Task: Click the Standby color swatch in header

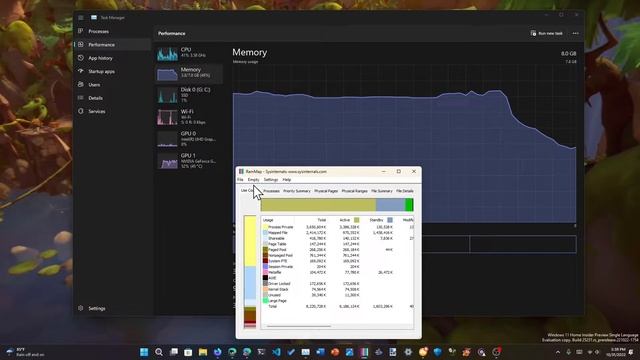Action: click(x=390, y=220)
